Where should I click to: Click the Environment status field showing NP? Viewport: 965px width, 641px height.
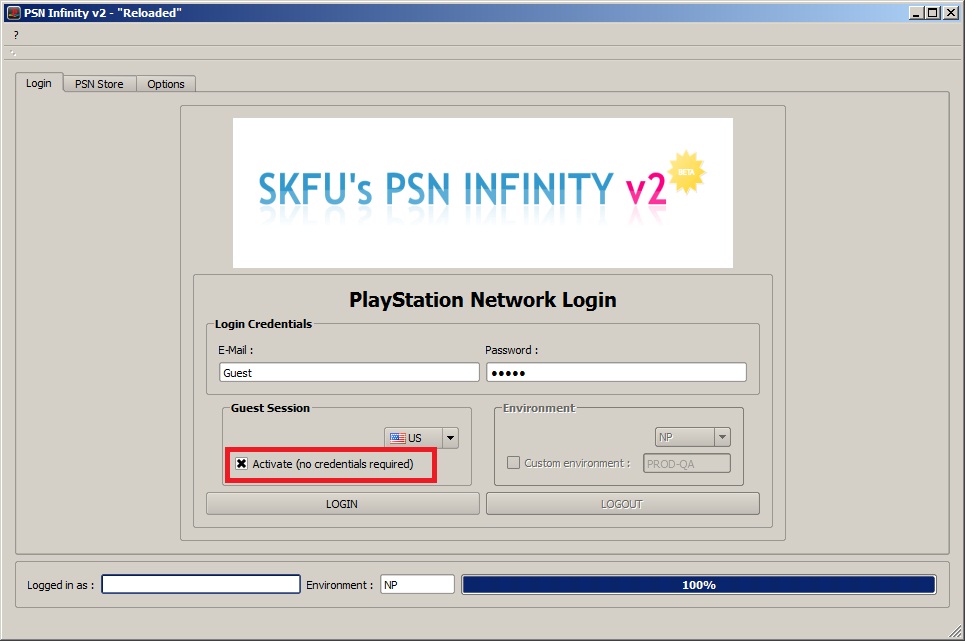(x=417, y=584)
